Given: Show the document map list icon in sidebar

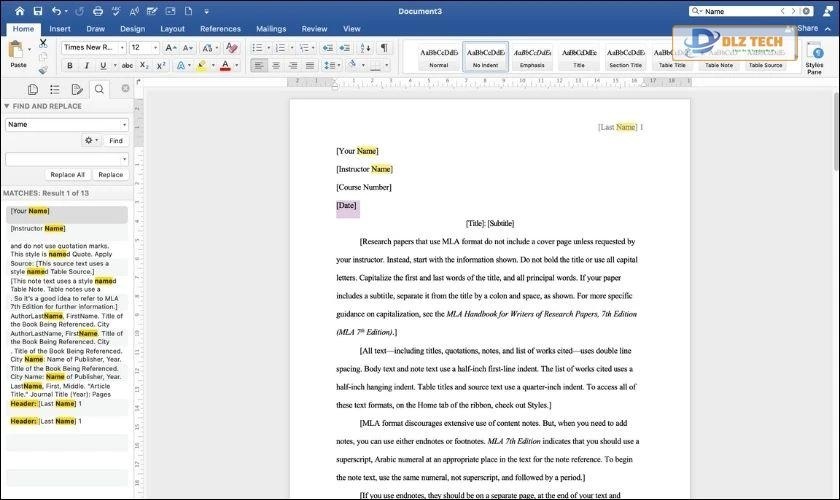Looking at the screenshot, I should click(55, 89).
